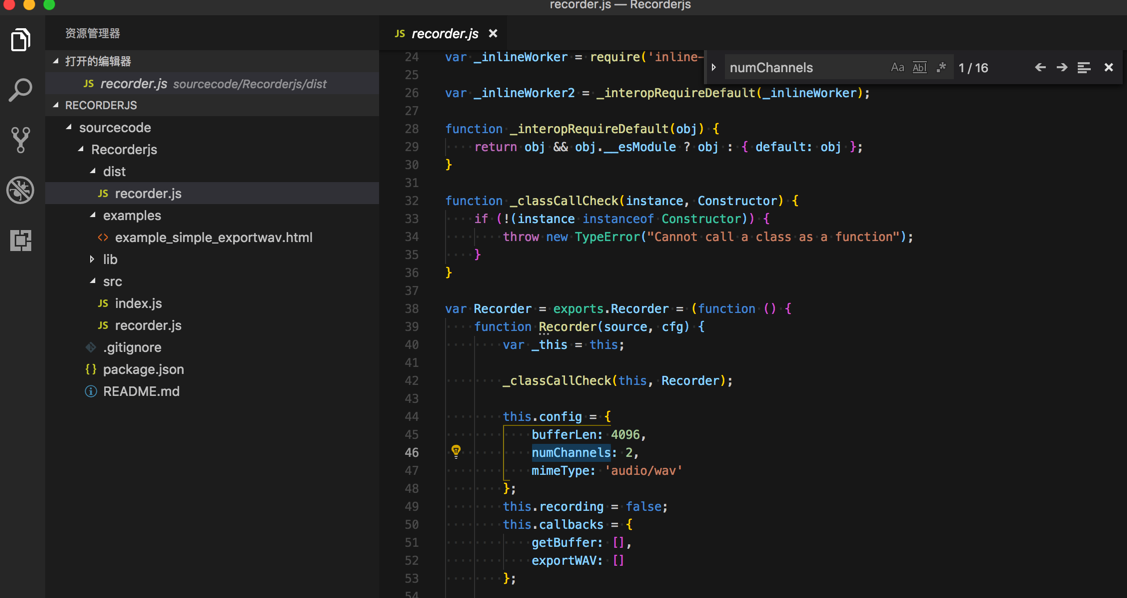This screenshot has width=1127, height=598.
Task: Go to previous match in find widget
Action: pos(1040,68)
